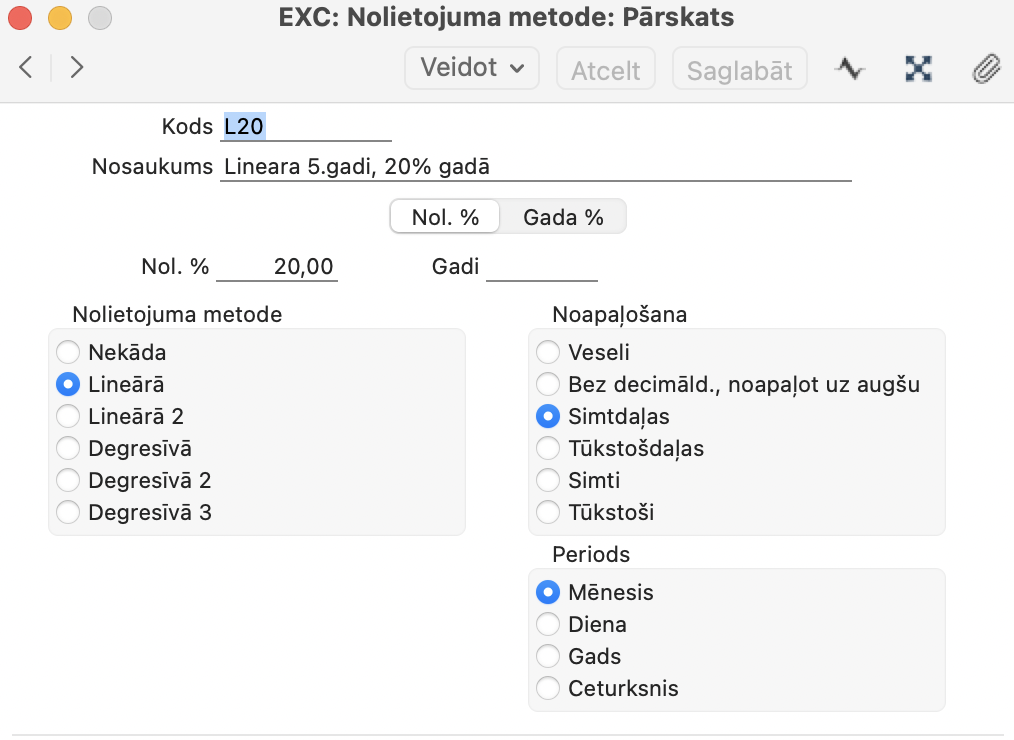Click the Saglabāt button
Image resolution: width=1014 pixels, height=740 pixels.
coord(740,70)
